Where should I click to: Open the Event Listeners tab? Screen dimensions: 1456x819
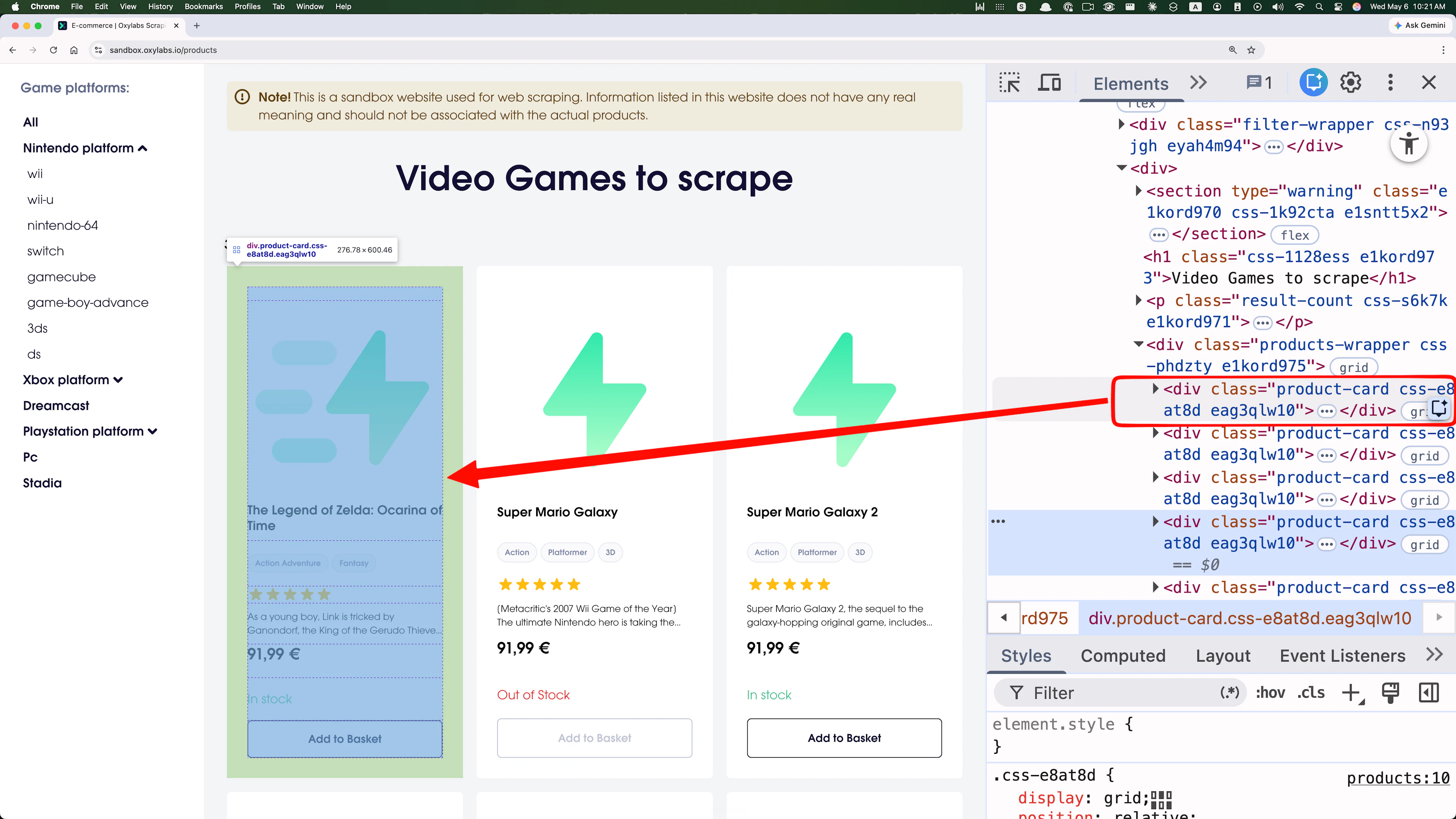point(1342,656)
